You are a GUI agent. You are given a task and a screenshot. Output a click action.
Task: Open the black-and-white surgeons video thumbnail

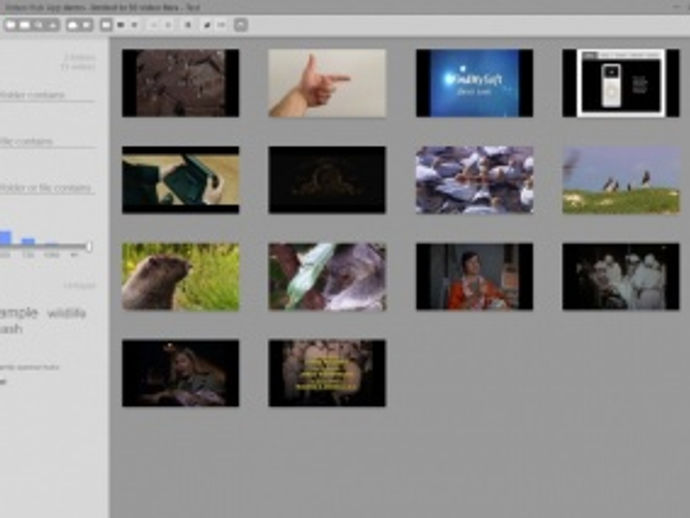point(620,277)
